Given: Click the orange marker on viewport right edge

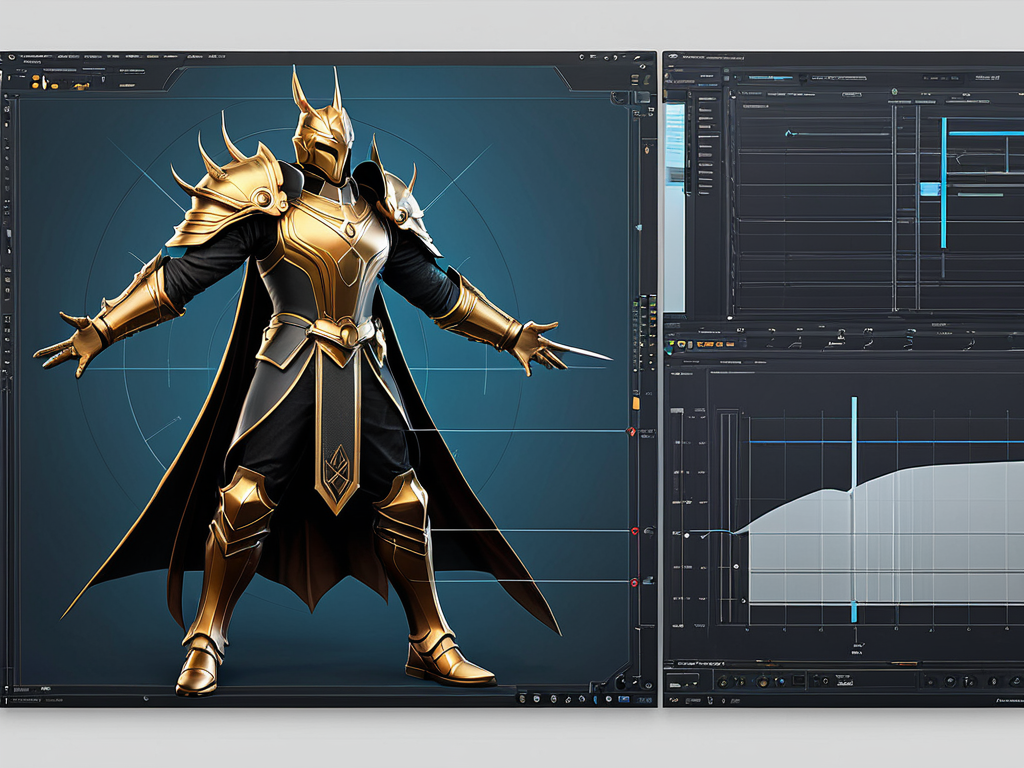Looking at the screenshot, I should coord(635,402).
